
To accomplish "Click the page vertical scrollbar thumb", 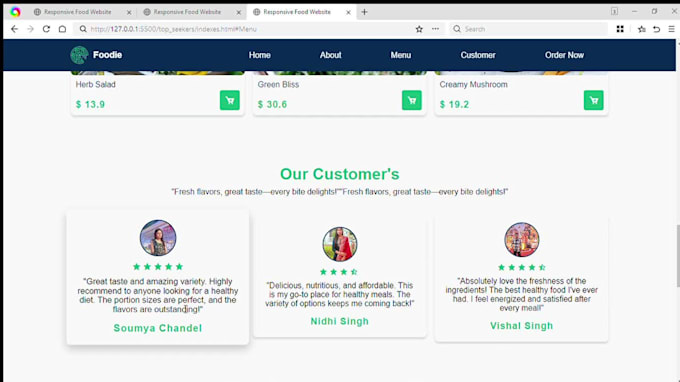I will tap(677, 256).
